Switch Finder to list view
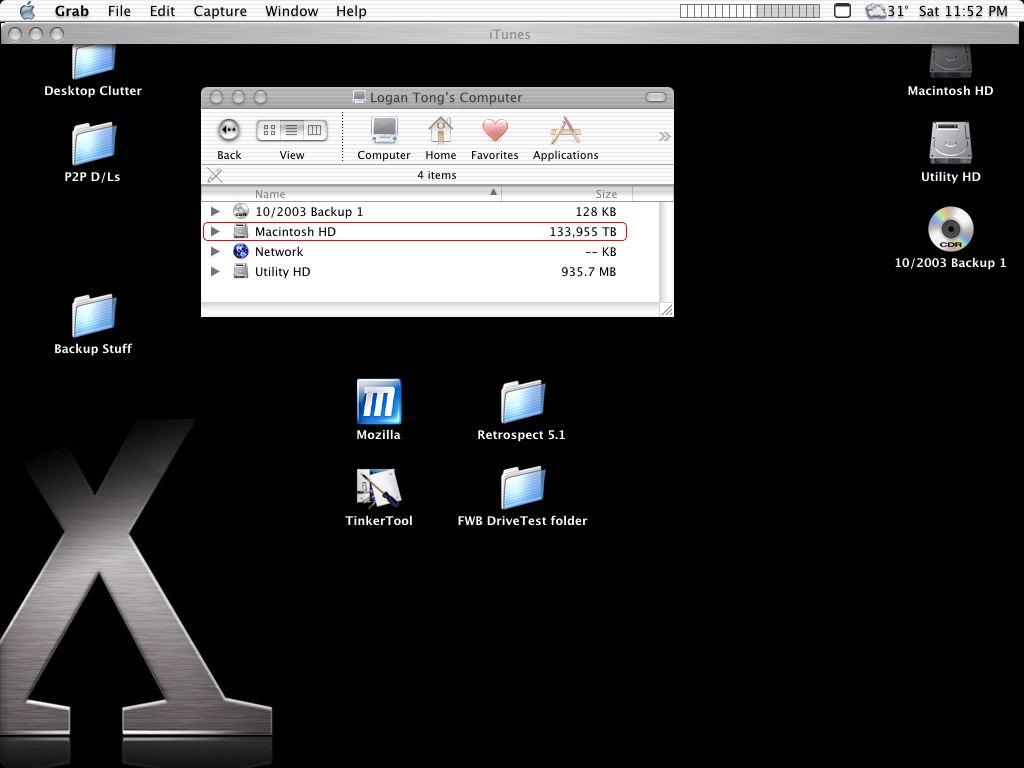The width and height of the screenshot is (1024, 768). pos(291,131)
